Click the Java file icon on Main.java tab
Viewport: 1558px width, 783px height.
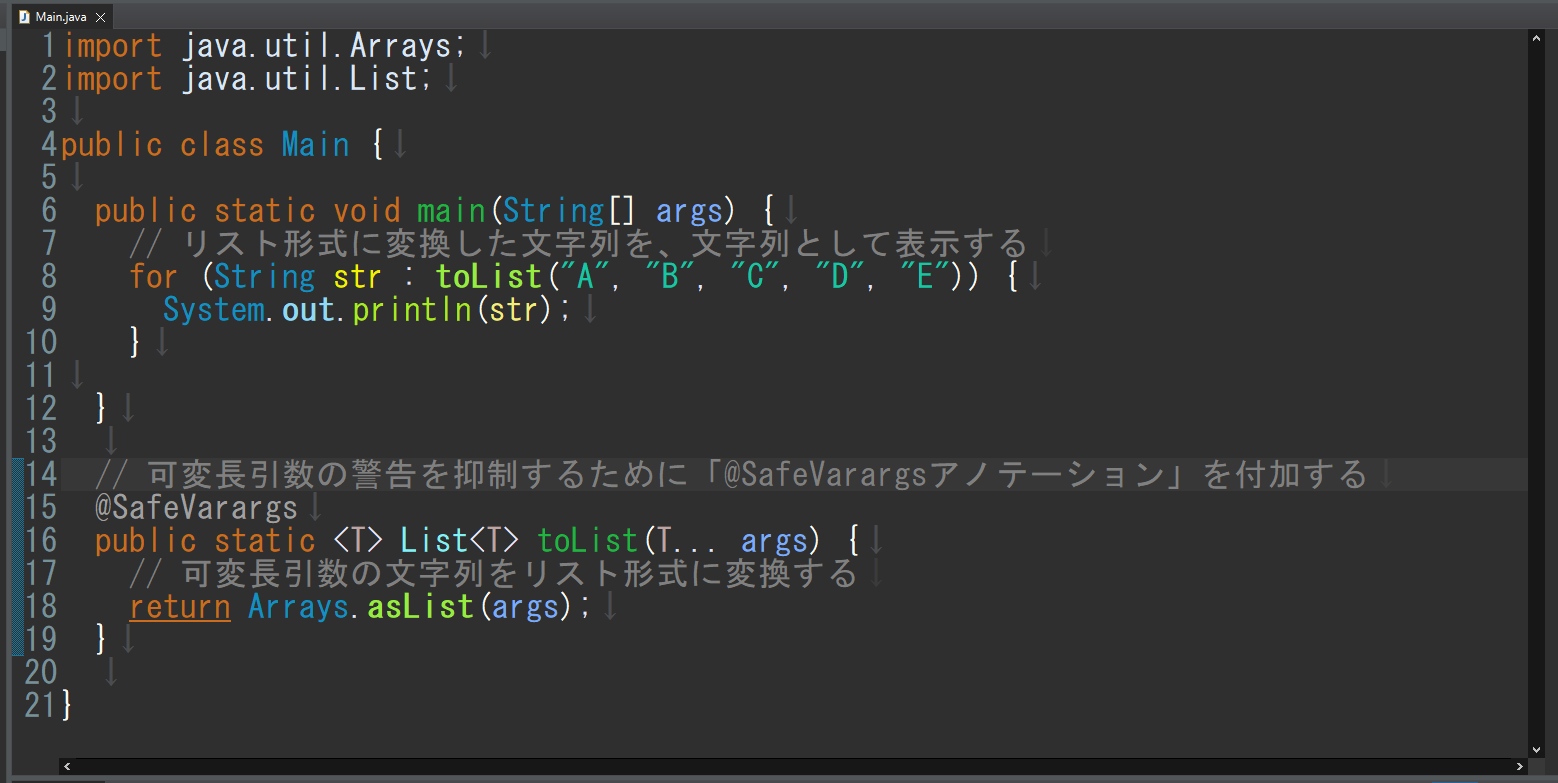coord(24,17)
